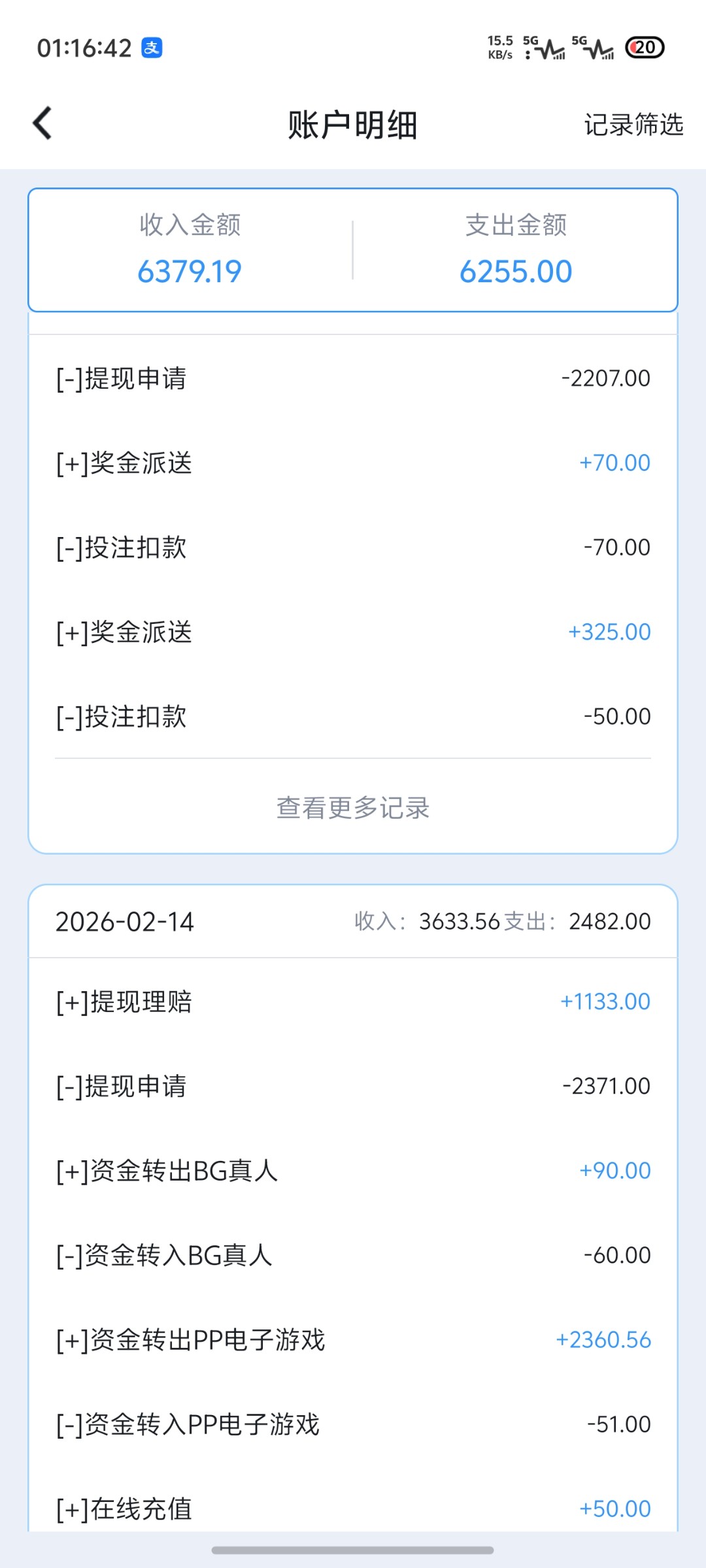Expand 查看更多记录 to view more records
Viewport: 706px width, 1568px height.
point(353,808)
